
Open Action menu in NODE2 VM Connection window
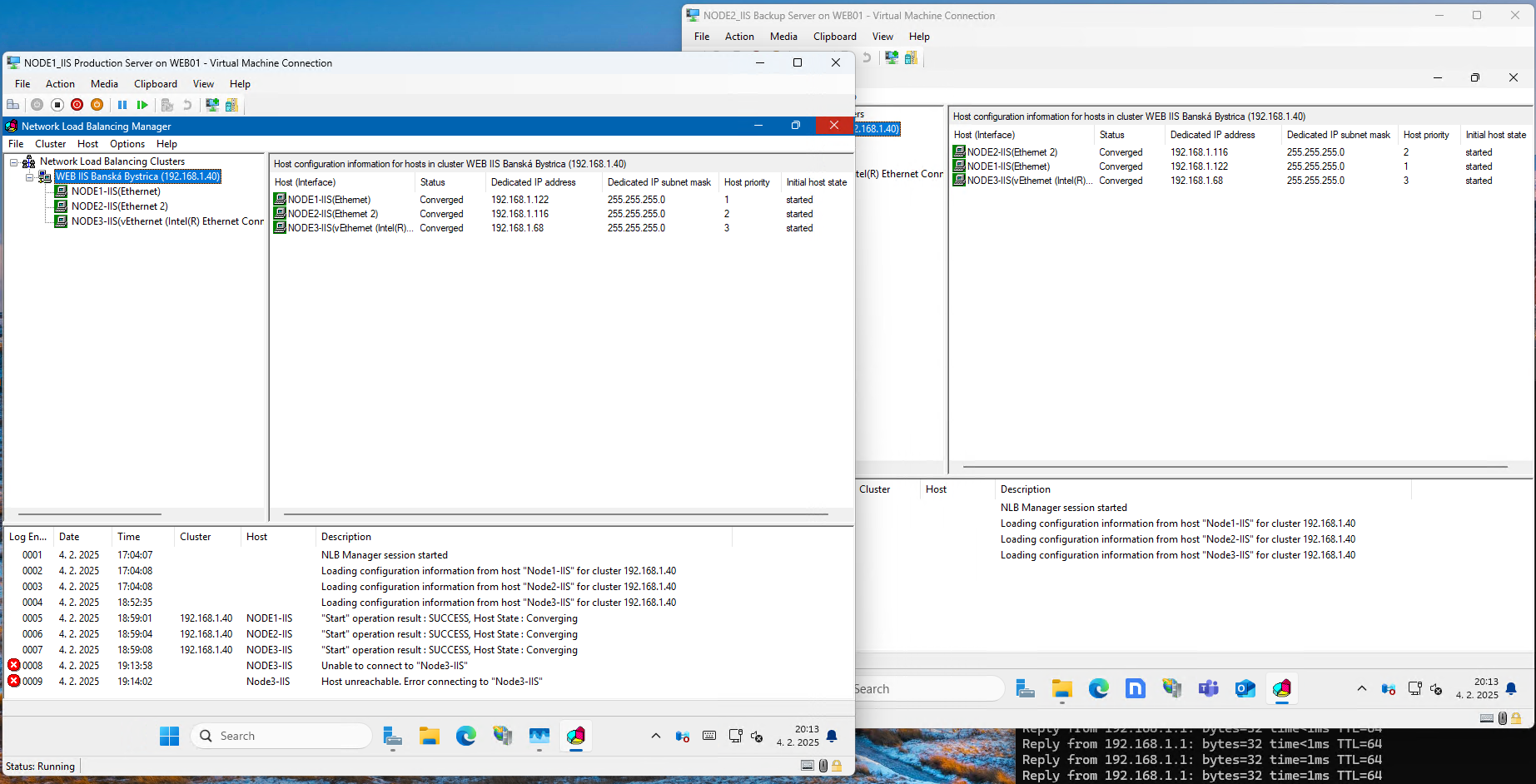tap(739, 37)
